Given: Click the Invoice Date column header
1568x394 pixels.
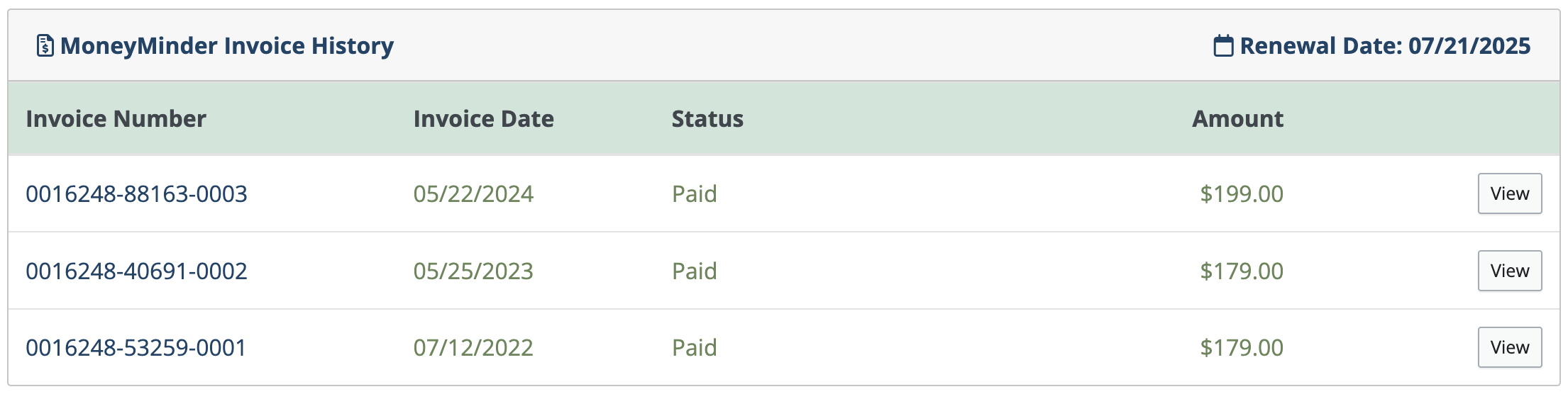Looking at the screenshot, I should (x=483, y=118).
